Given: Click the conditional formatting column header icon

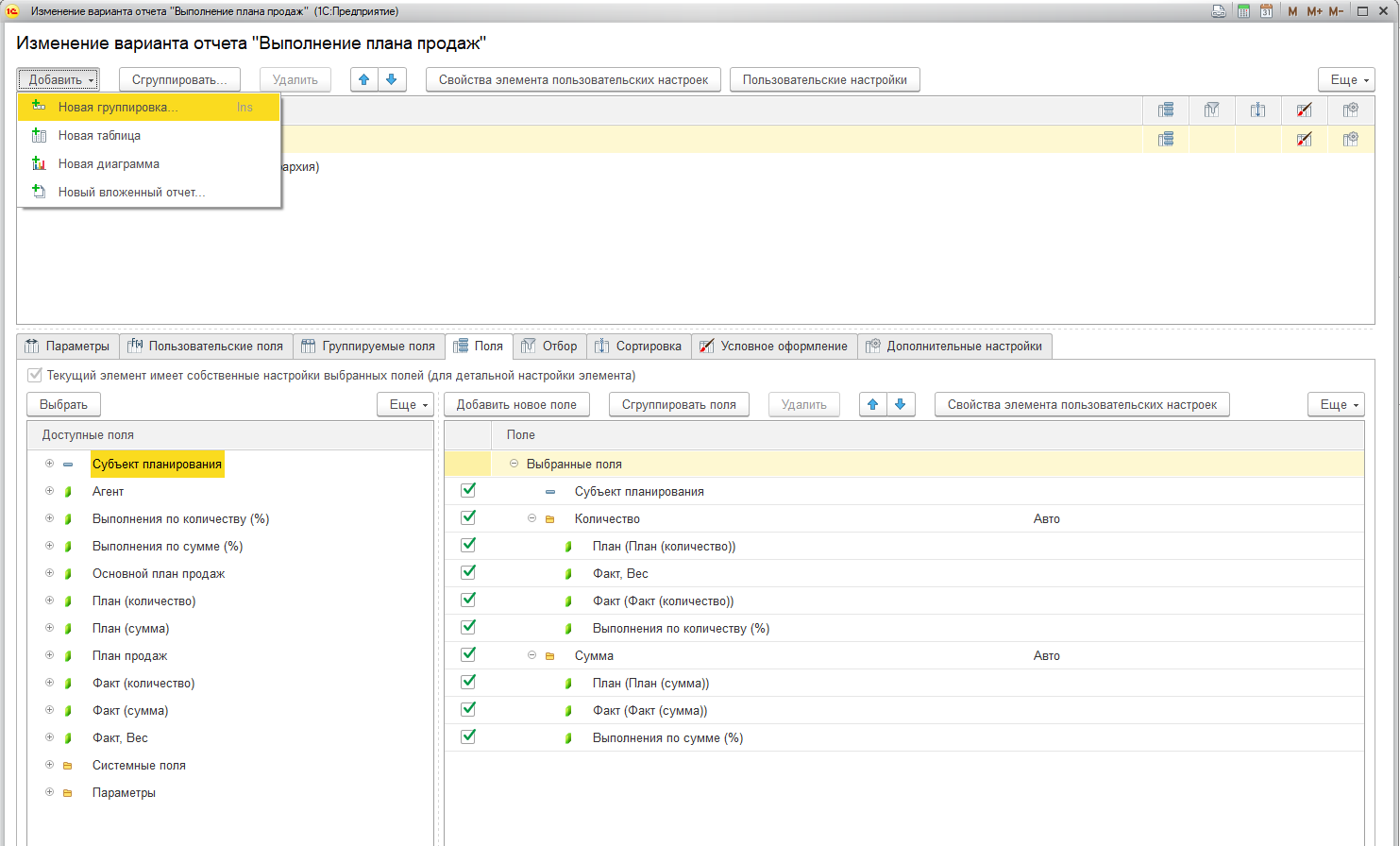Looking at the screenshot, I should [1304, 110].
